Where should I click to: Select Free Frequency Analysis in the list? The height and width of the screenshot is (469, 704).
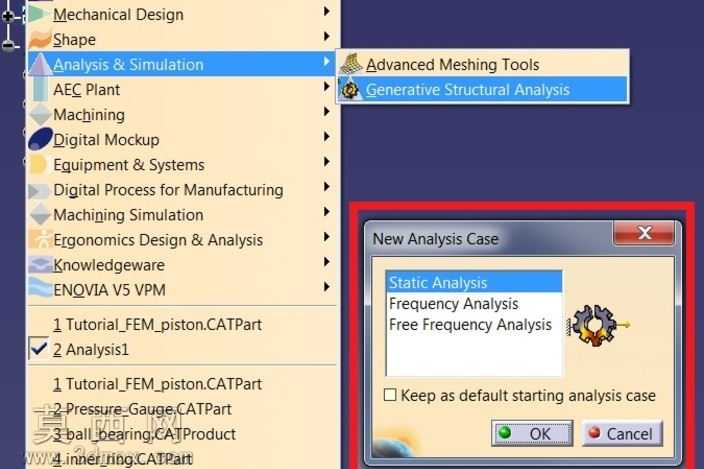point(474,324)
